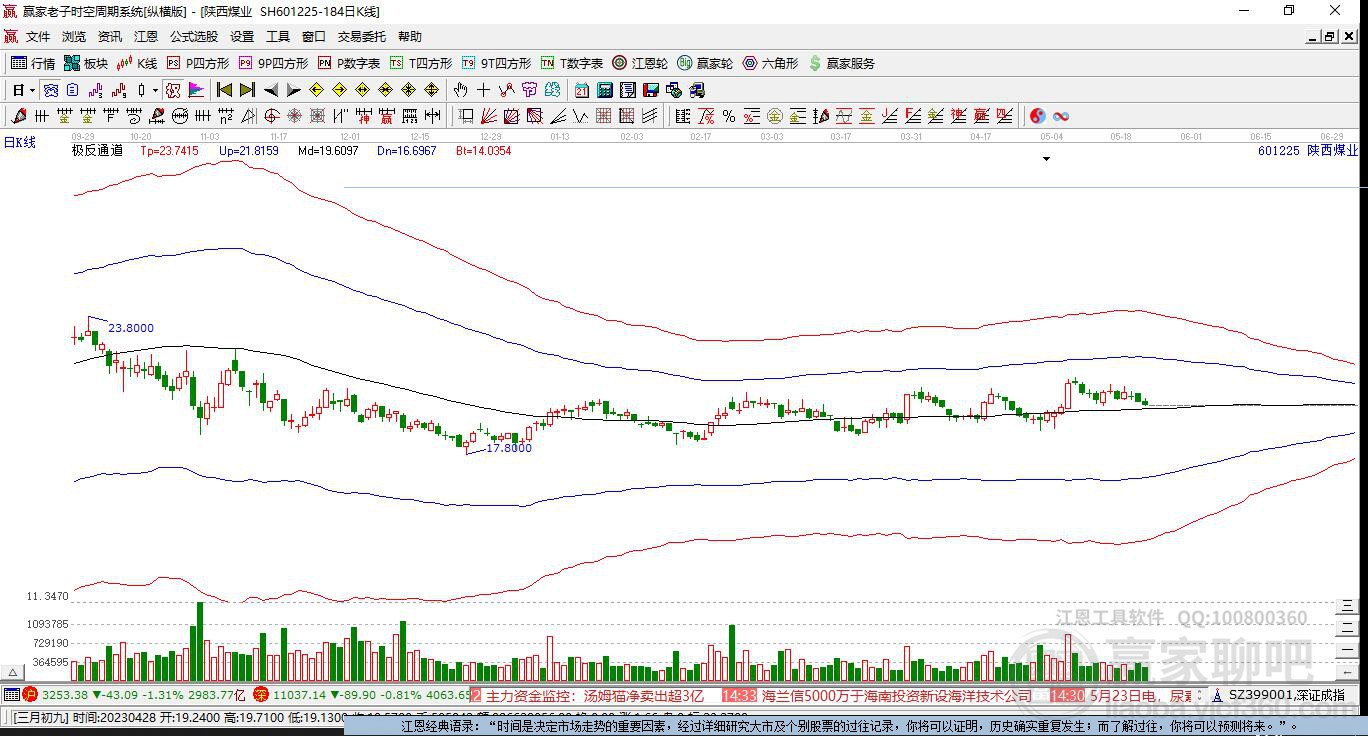Click the floppy disk save icon
The image size is (1368, 736).
pos(650,90)
